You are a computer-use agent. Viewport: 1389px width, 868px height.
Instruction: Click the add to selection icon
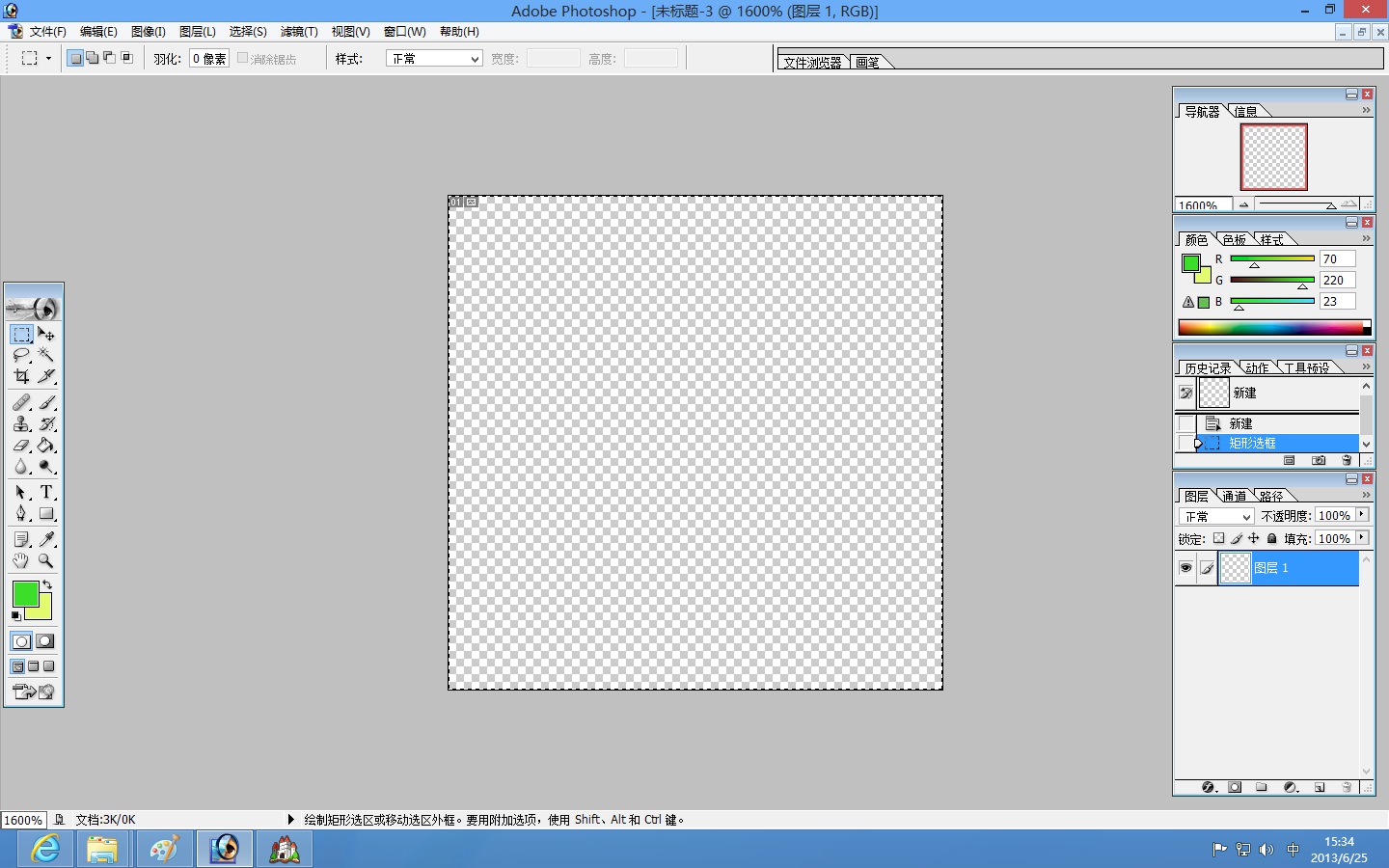click(93, 58)
